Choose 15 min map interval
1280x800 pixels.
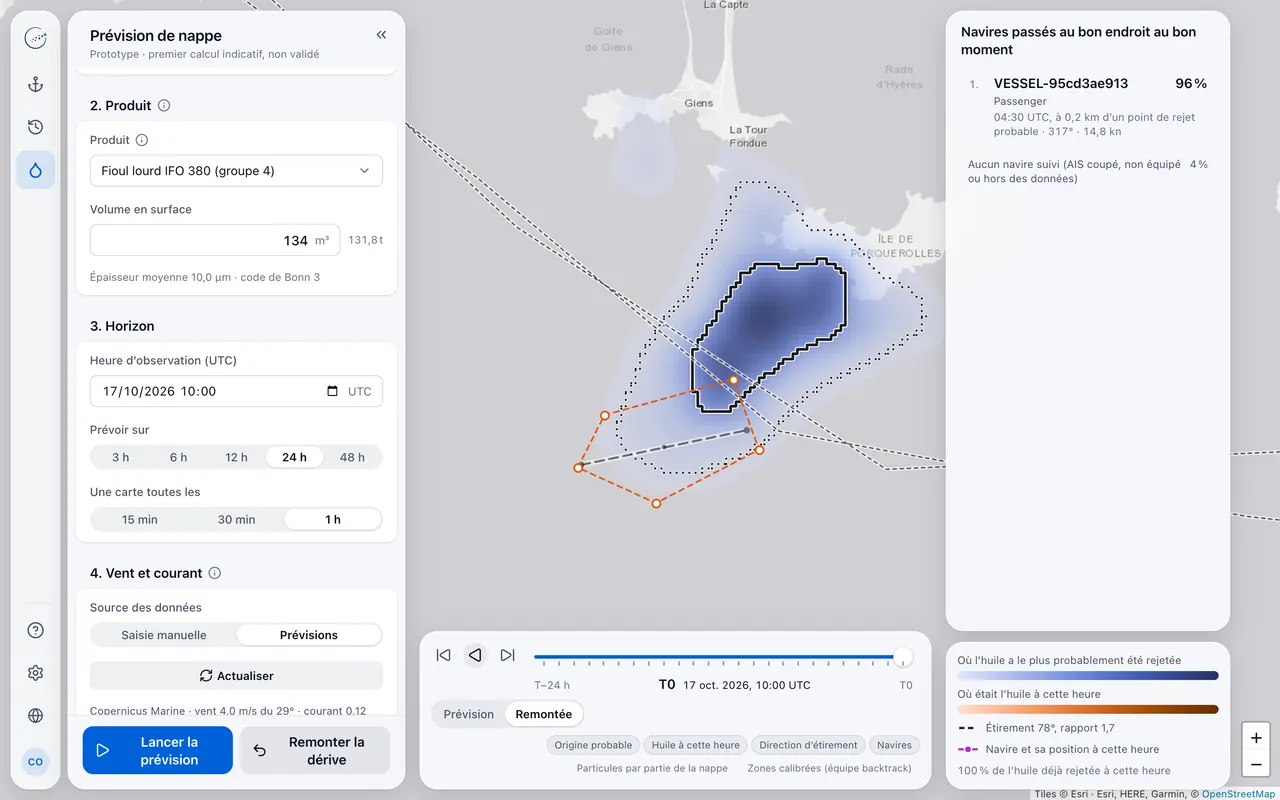click(x=140, y=519)
